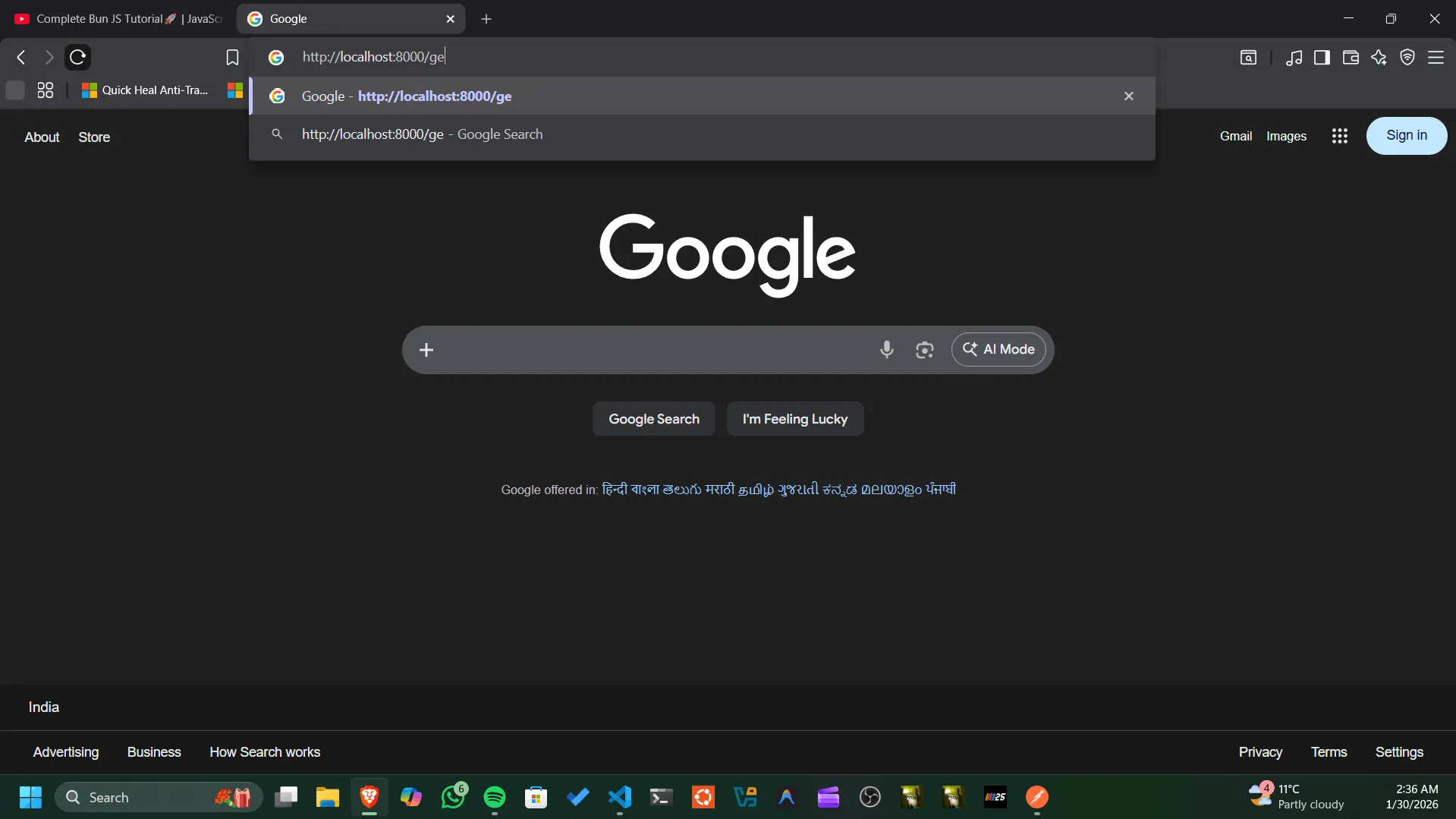1456x819 pixels.
Task: Expand the plus menu in the search box
Action: click(426, 350)
